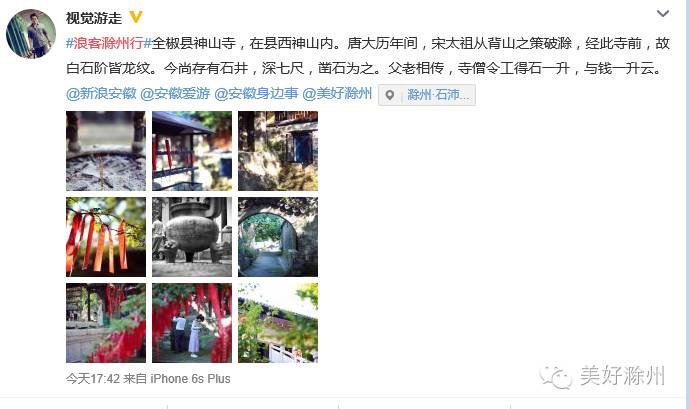View the old wall with blue window photo

coord(278,151)
